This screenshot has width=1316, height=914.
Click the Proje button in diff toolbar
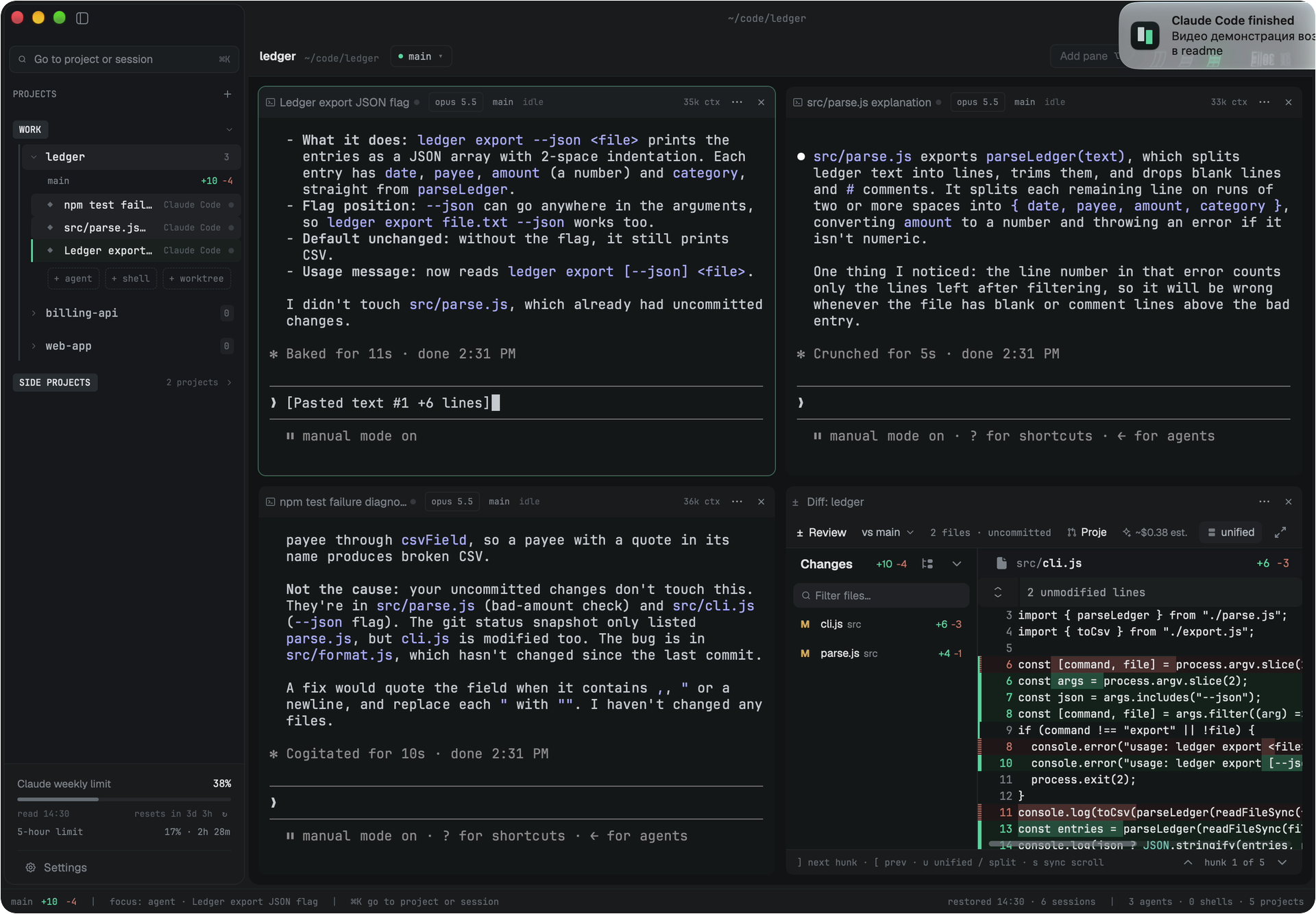coord(1087,532)
